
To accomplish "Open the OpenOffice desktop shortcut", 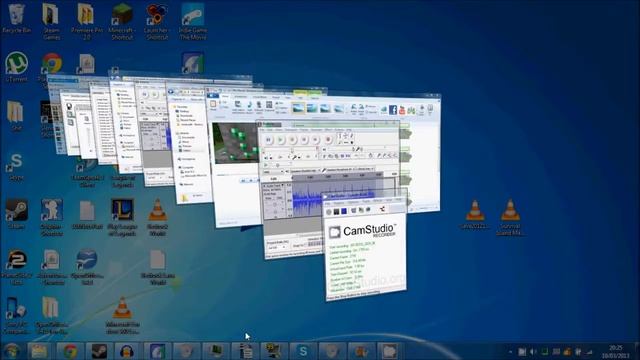I will point(87,266).
